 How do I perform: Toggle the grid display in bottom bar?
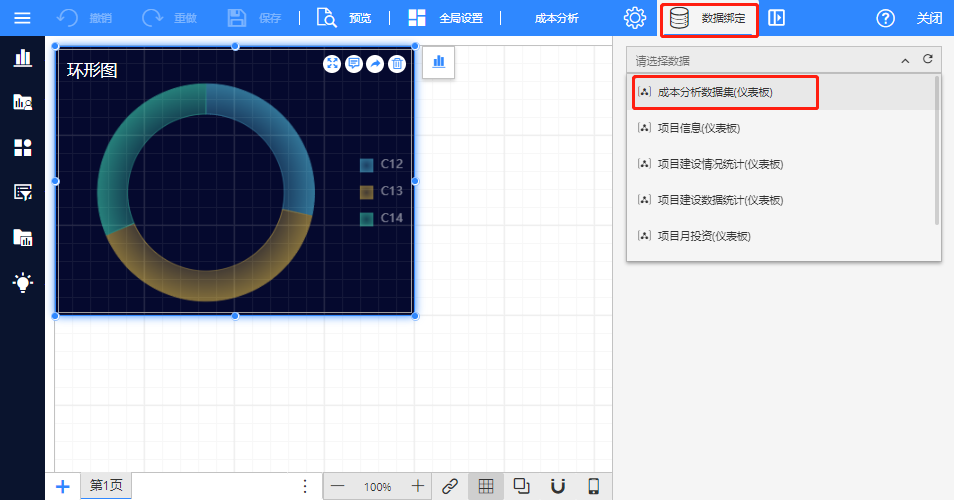click(x=486, y=486)
